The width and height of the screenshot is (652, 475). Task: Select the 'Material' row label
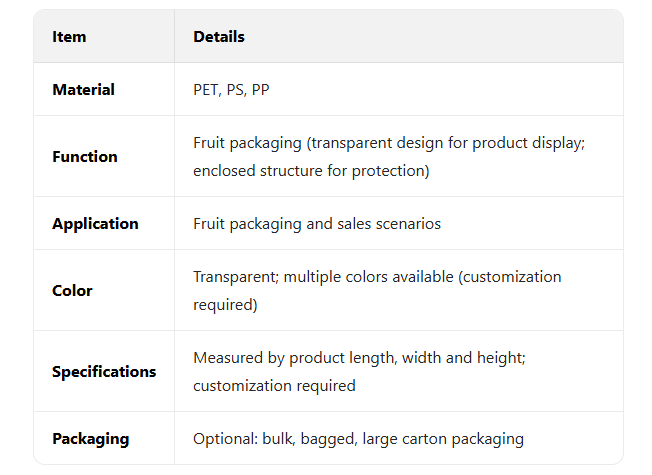(x=83, y=90)
